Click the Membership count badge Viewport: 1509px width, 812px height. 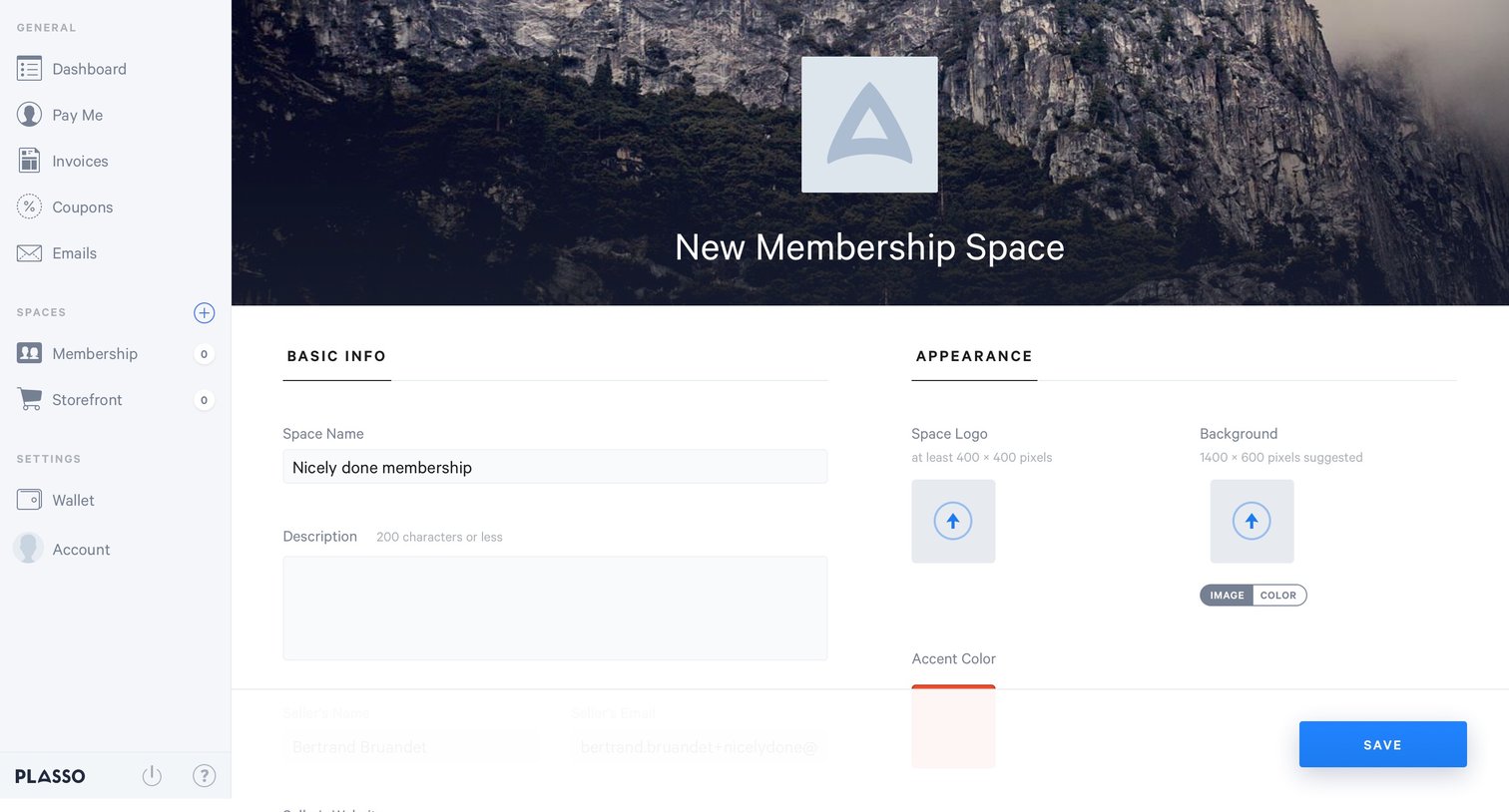[204, 354]
